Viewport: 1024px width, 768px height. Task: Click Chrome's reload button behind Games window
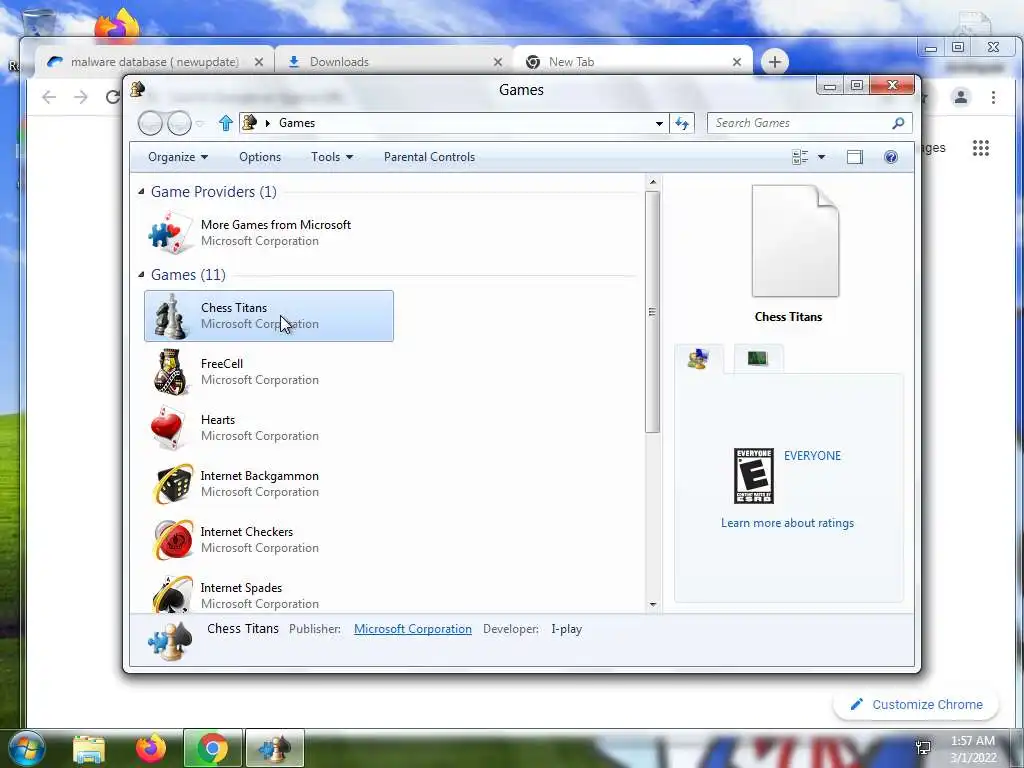click(x=113, y=97)
